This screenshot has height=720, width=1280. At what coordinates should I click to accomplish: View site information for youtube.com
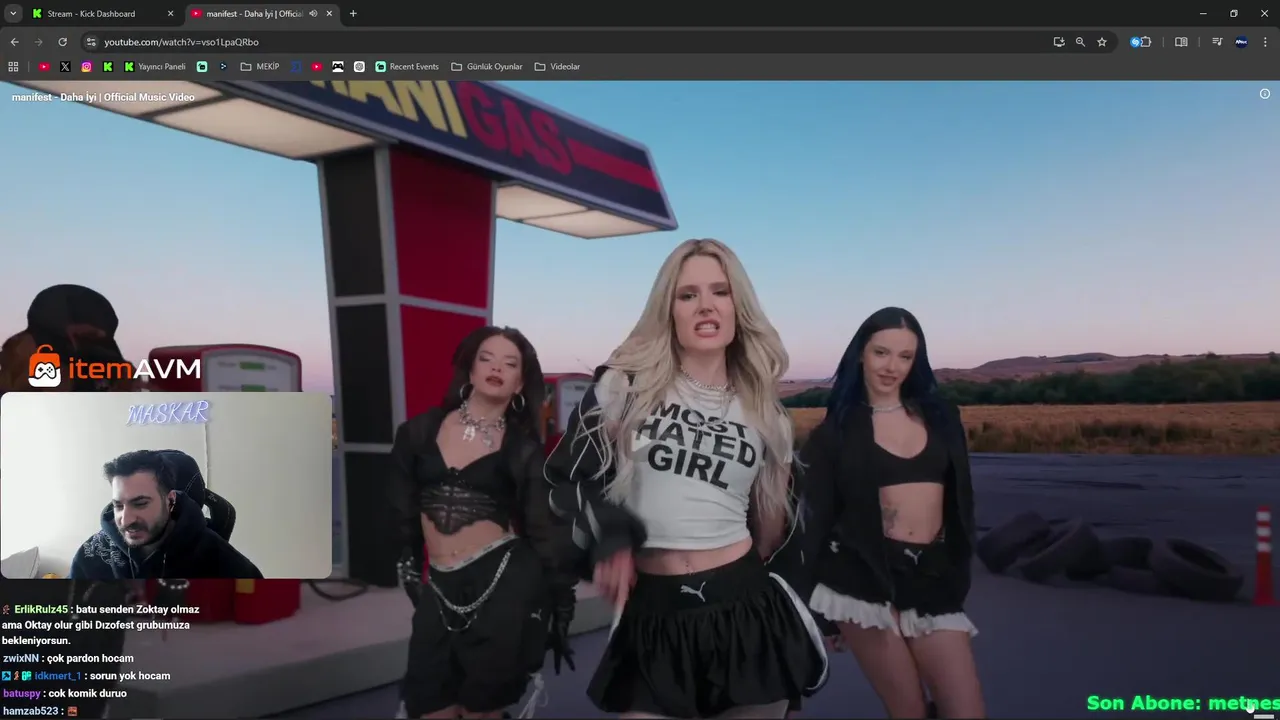91,42
